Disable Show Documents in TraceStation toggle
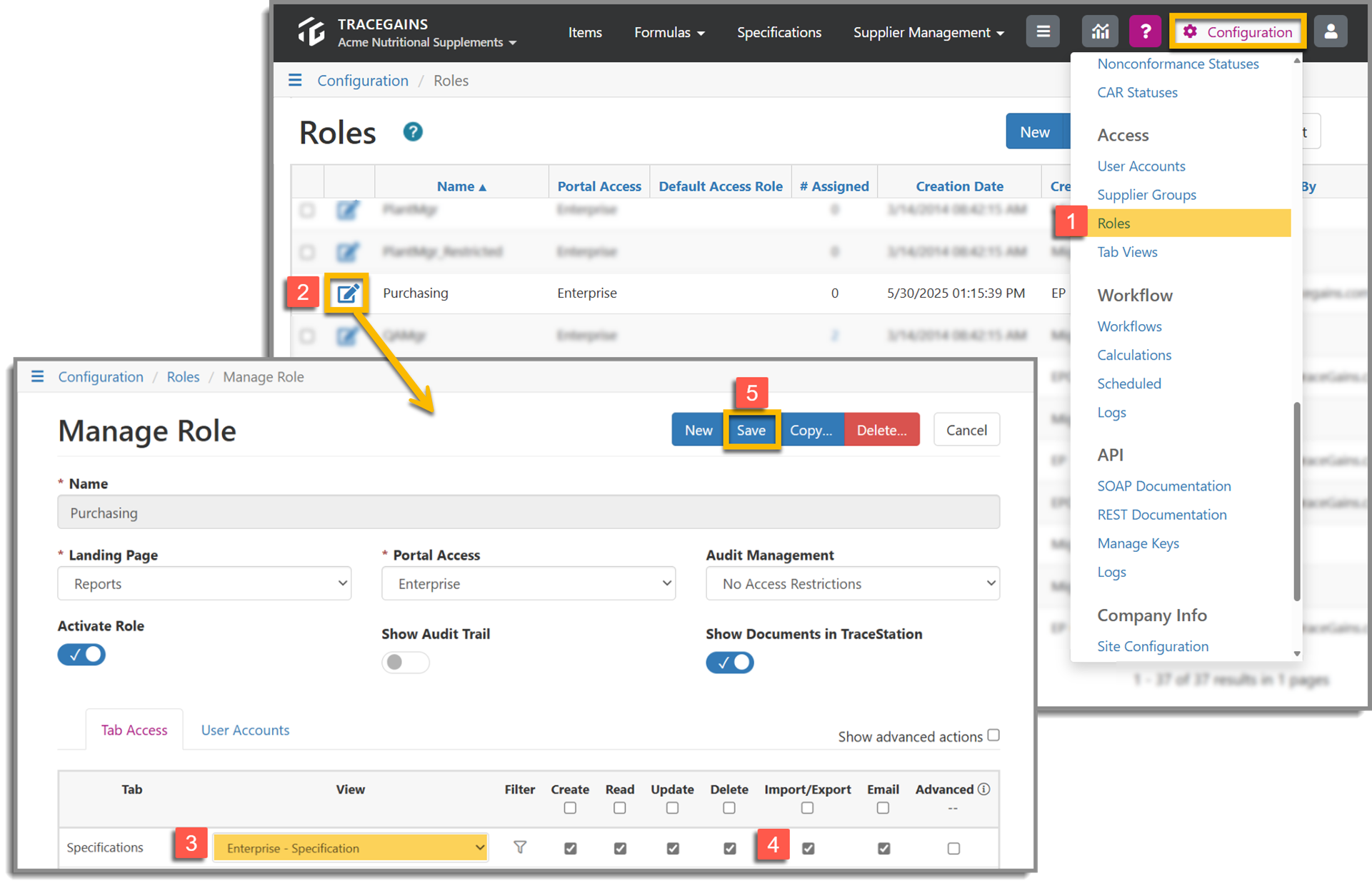Screen dimensions: 1372x886 (730, 663)
